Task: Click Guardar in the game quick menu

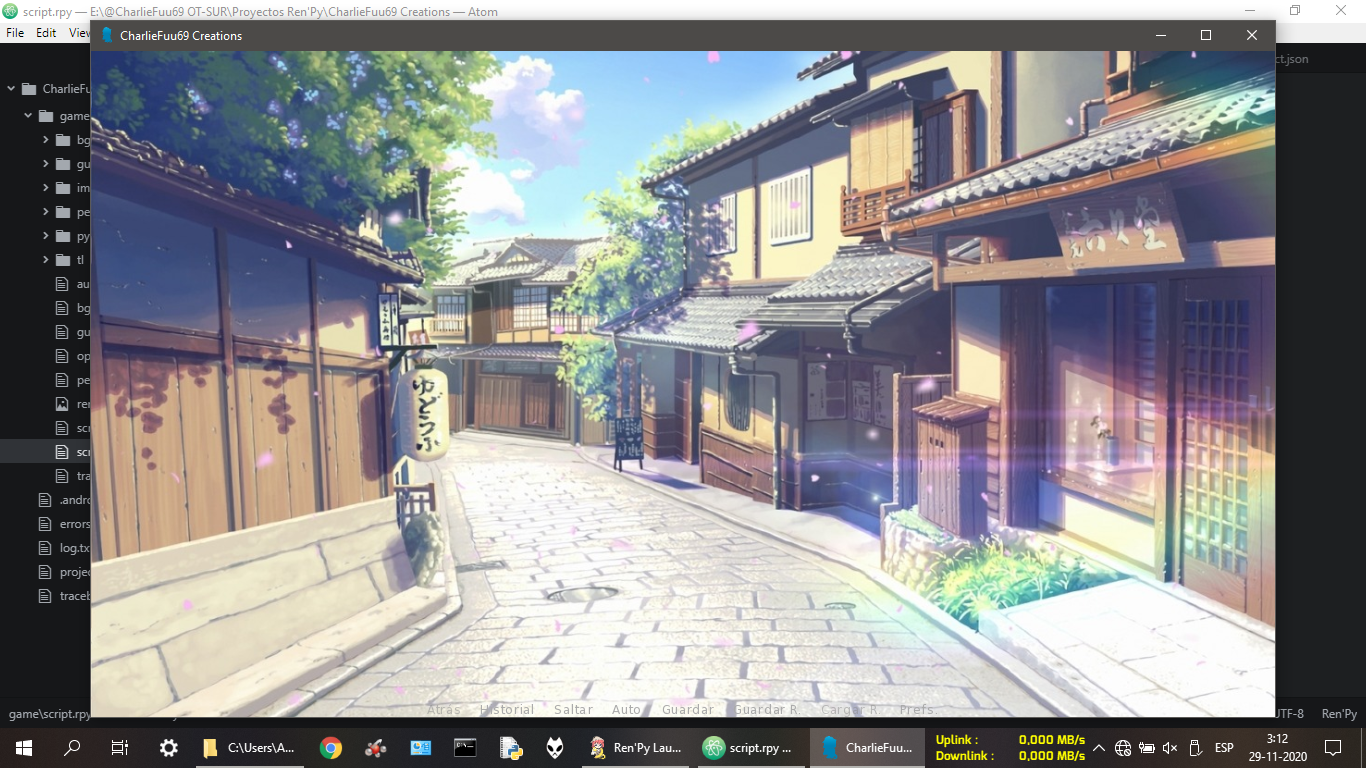Action: (x=687, y=709)
